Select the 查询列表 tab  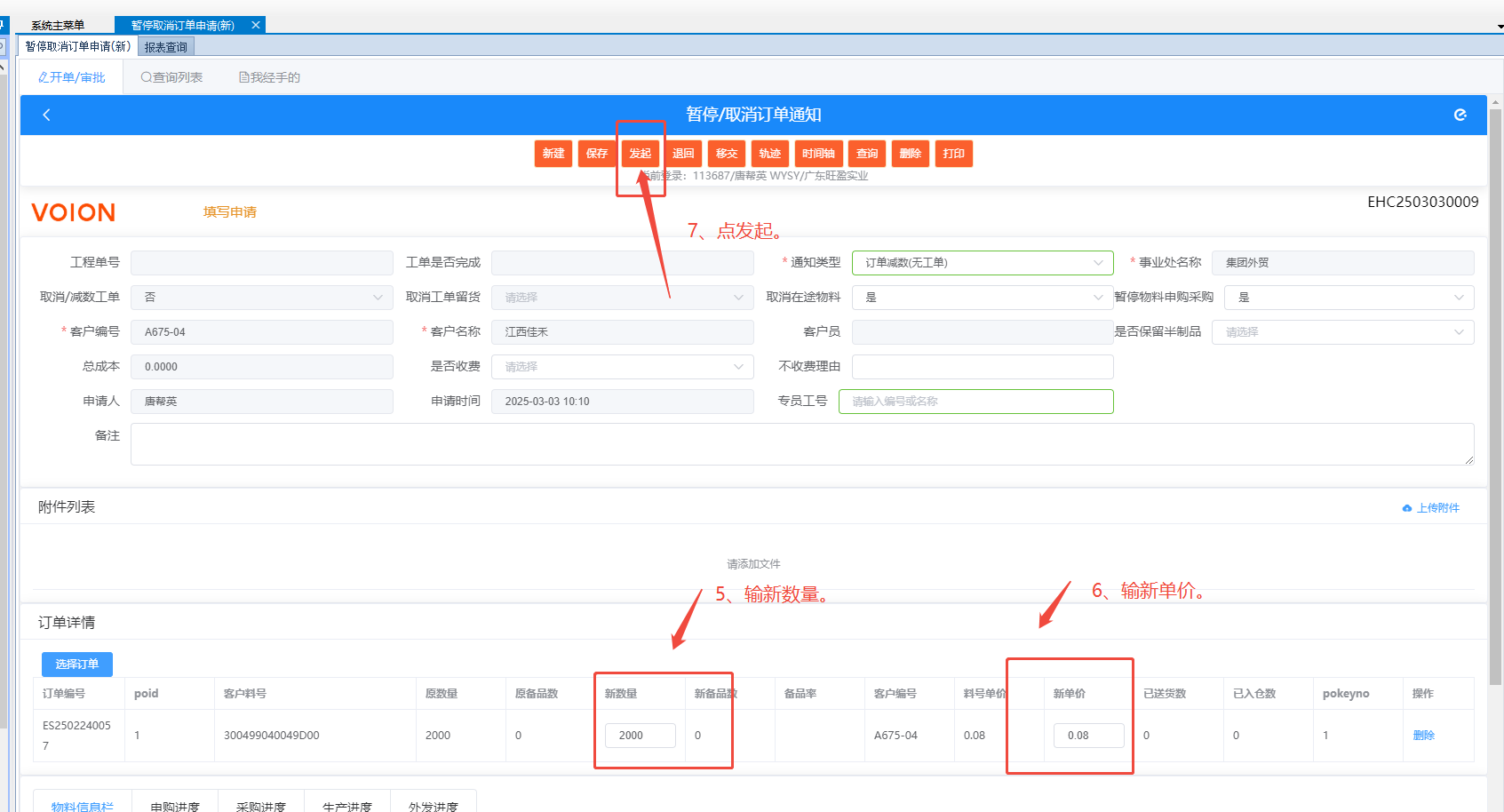[x=171, y=77]
